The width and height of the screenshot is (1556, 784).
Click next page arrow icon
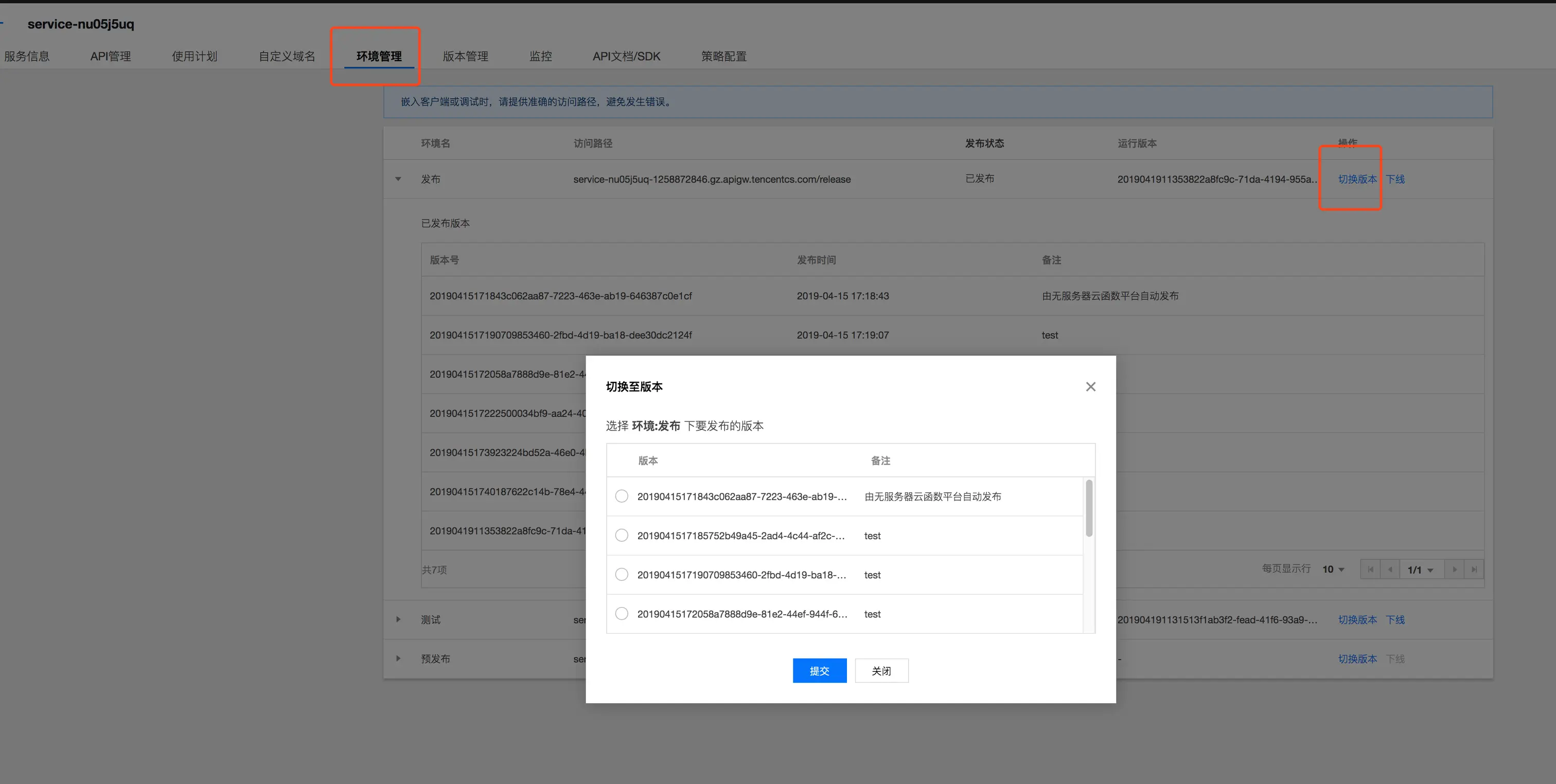pos(1454,569)
